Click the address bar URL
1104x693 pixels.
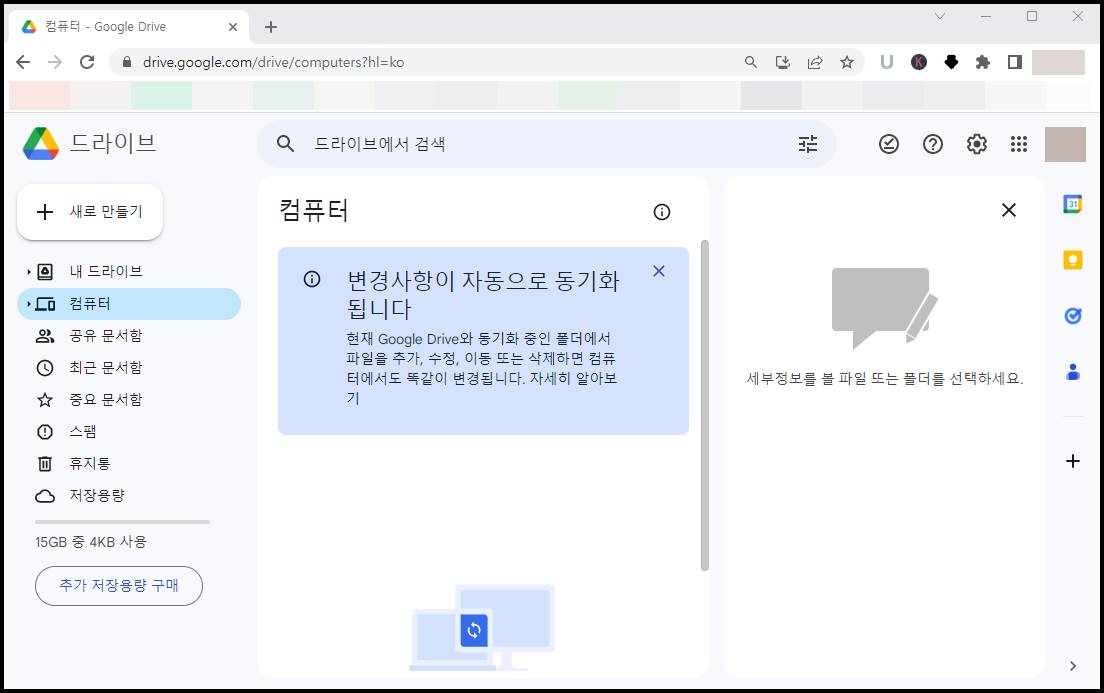[x=273, y=62]
